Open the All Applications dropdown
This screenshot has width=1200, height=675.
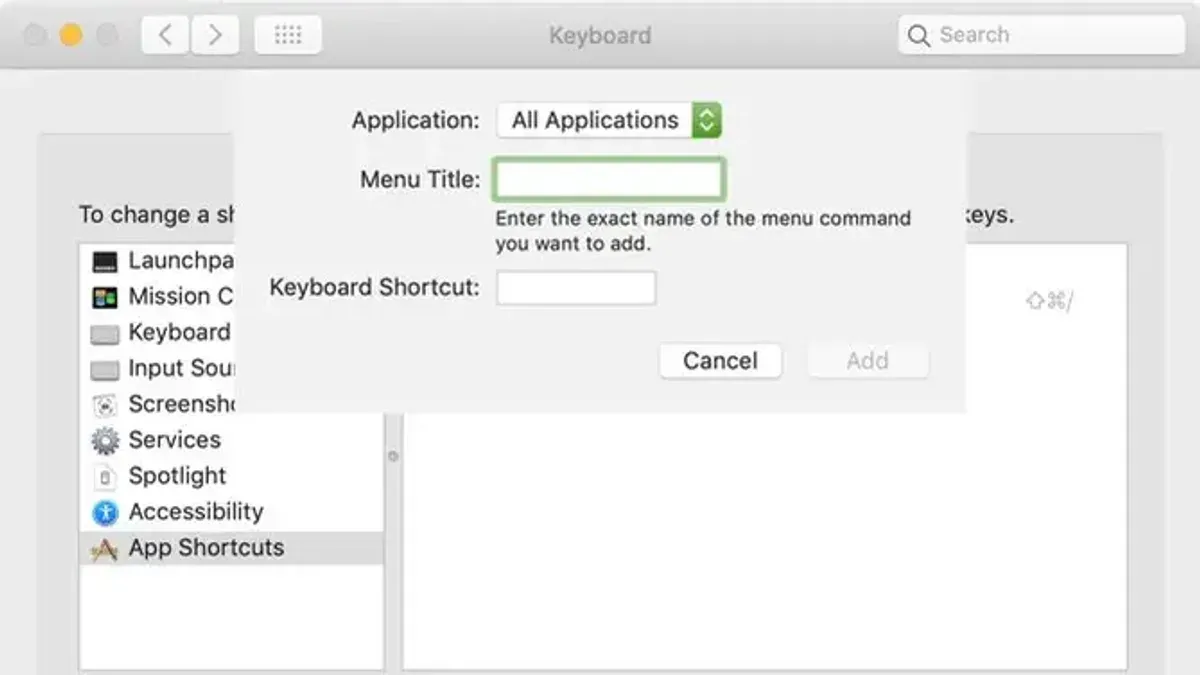click(609, 120)
